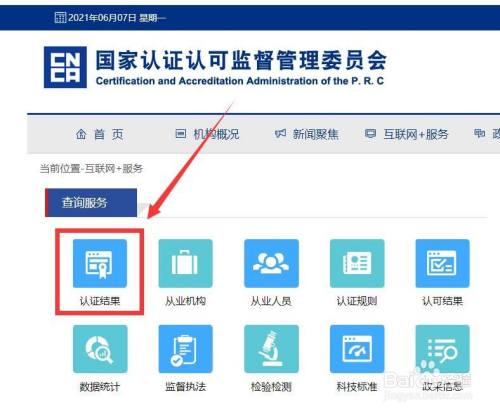The width and height of the screenshot is (500, 413).
Task: Click the 认可结果 text label
Action: [x=442, y=301]
